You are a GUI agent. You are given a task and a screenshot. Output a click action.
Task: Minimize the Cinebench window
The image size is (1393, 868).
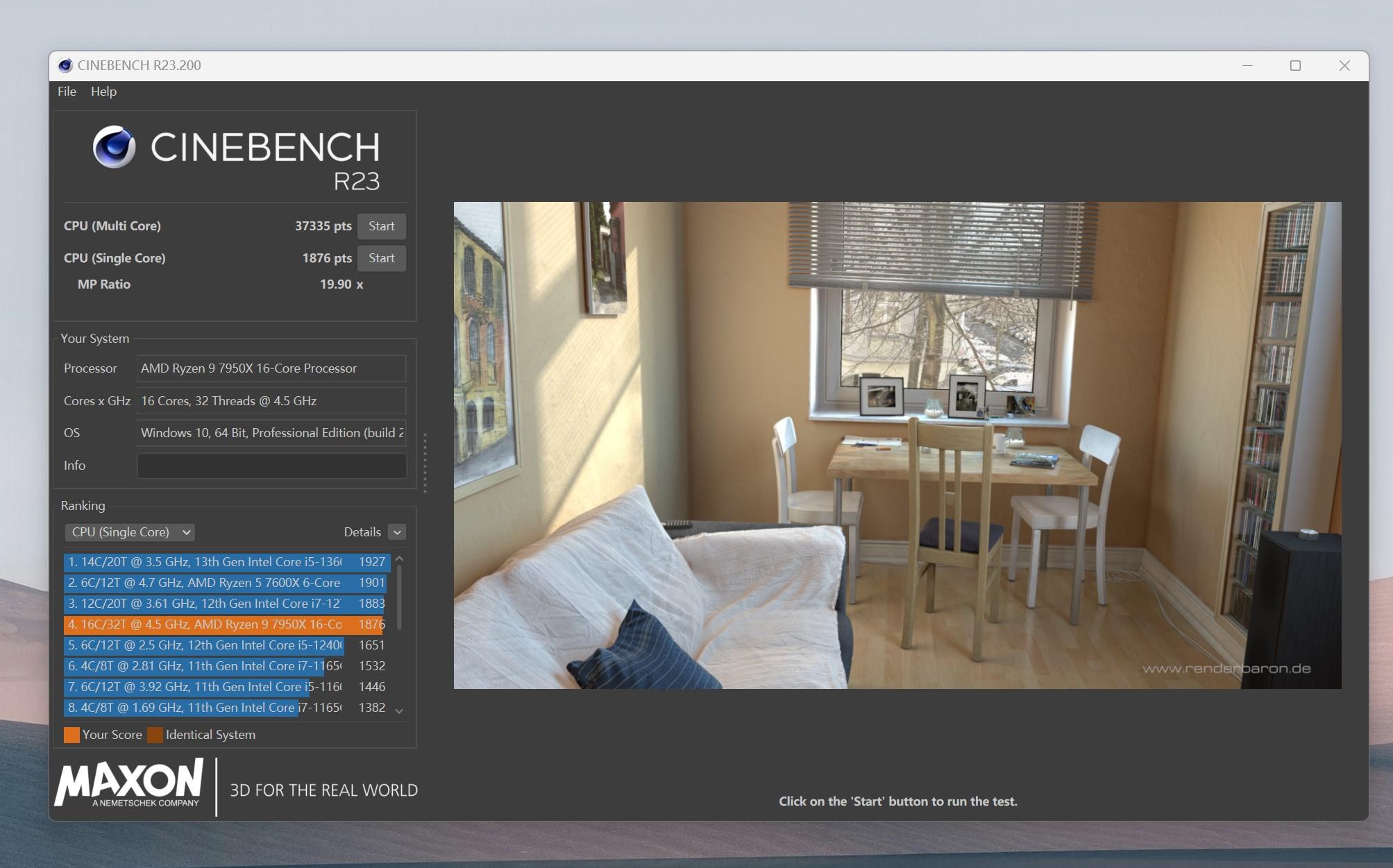[x=1247, y=65]
